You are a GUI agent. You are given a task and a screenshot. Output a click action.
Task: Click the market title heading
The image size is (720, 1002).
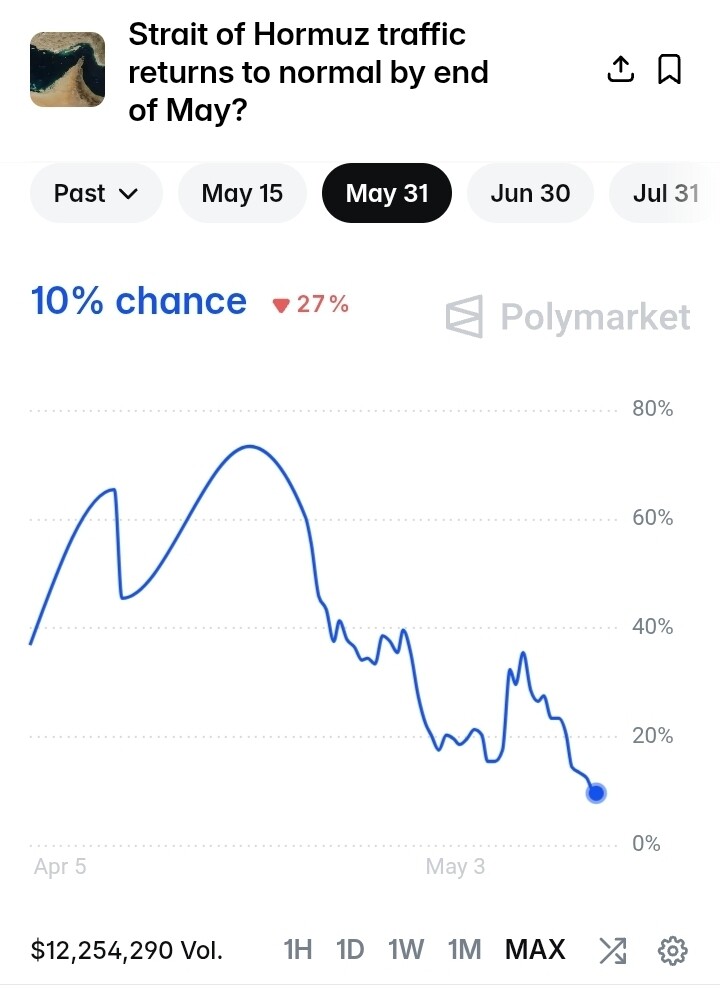pyautogui.click(x=308, y=72)
